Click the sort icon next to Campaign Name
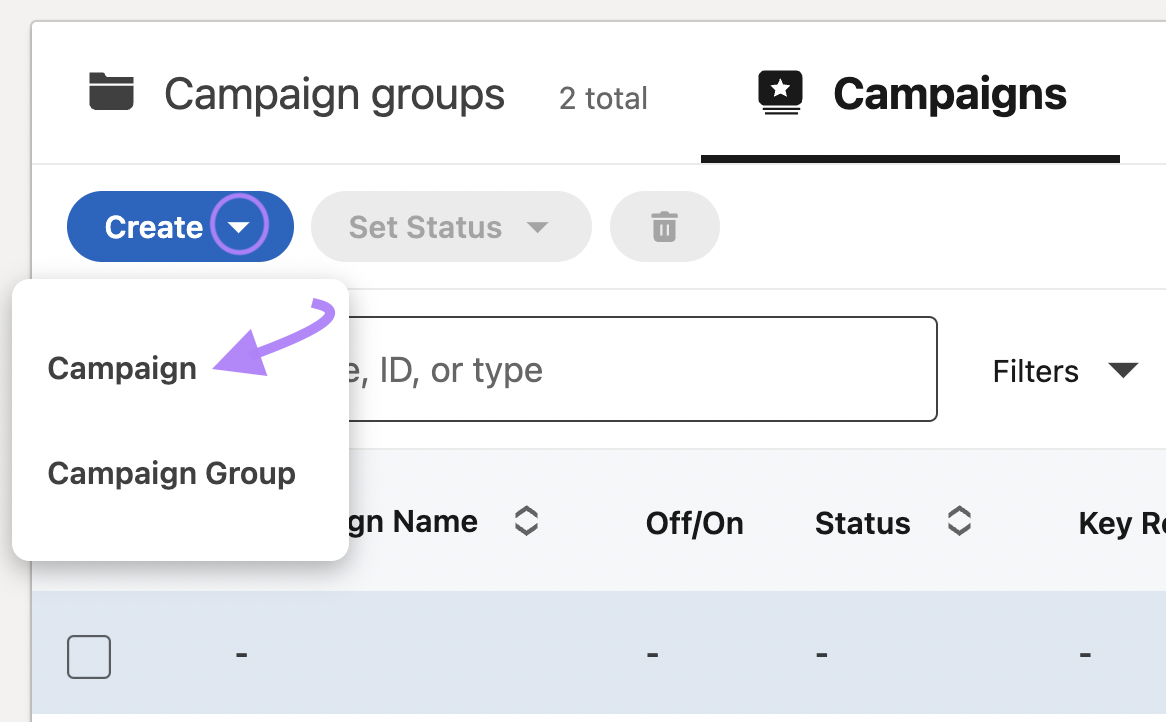The width and height of the screenshot is (1166, 722). [526, 521]
